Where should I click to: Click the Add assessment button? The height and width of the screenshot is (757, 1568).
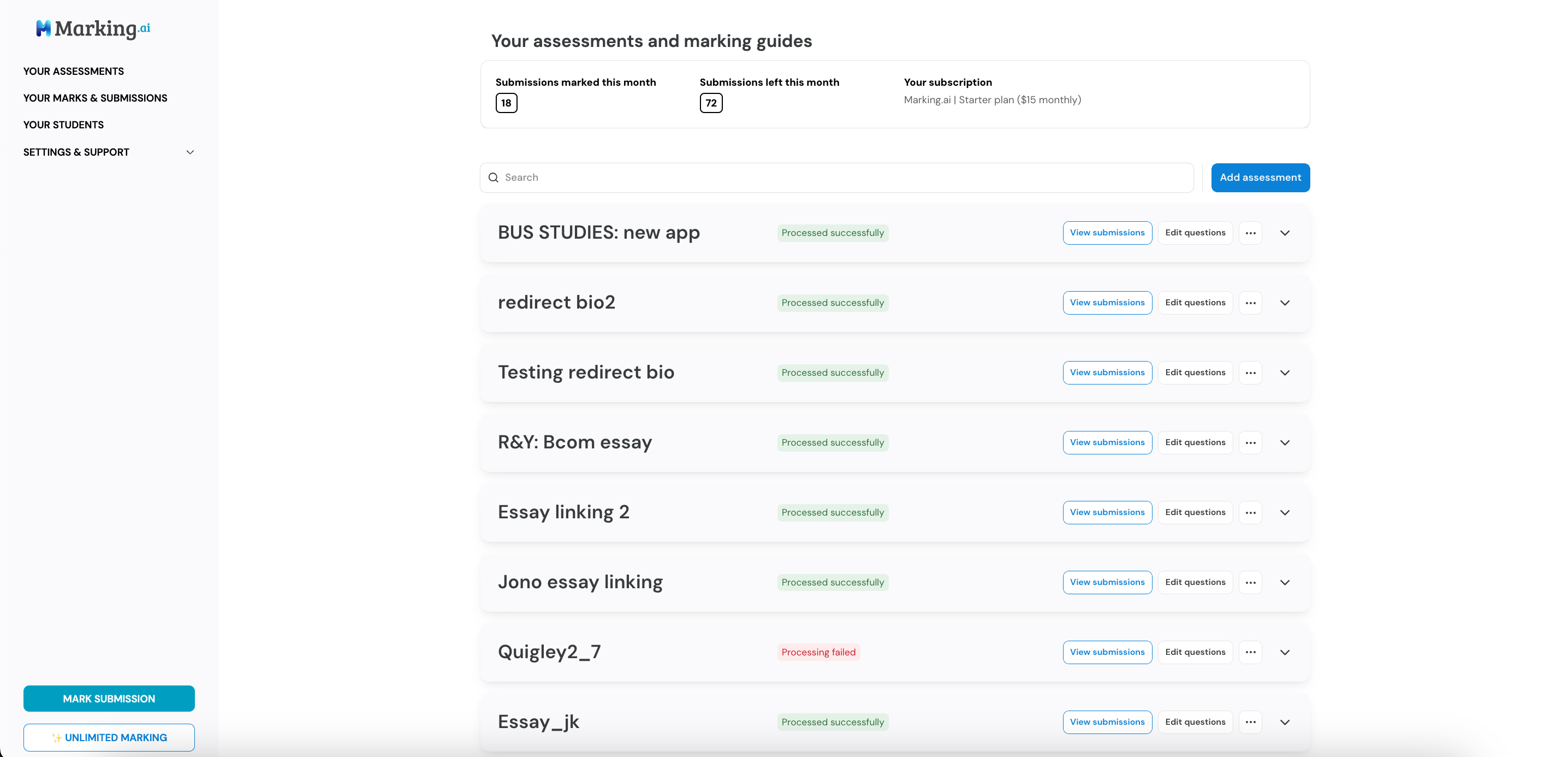[x=1260, y=177]
